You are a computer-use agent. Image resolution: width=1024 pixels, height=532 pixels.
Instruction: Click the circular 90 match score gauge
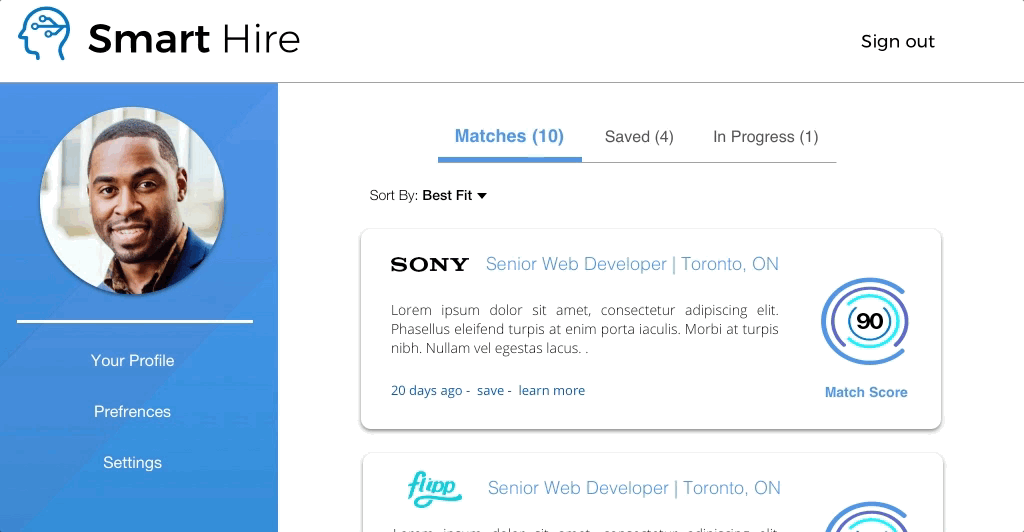[x=866, y=322]
